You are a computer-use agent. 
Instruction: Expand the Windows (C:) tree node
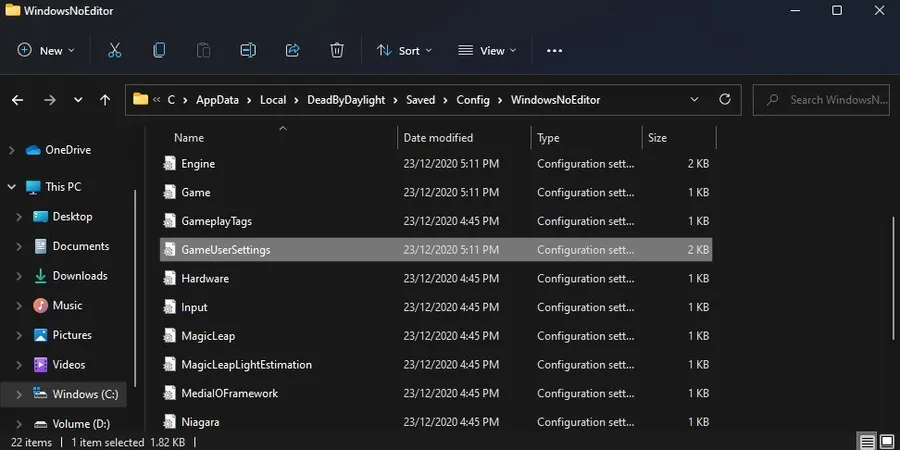click(19, 394)
